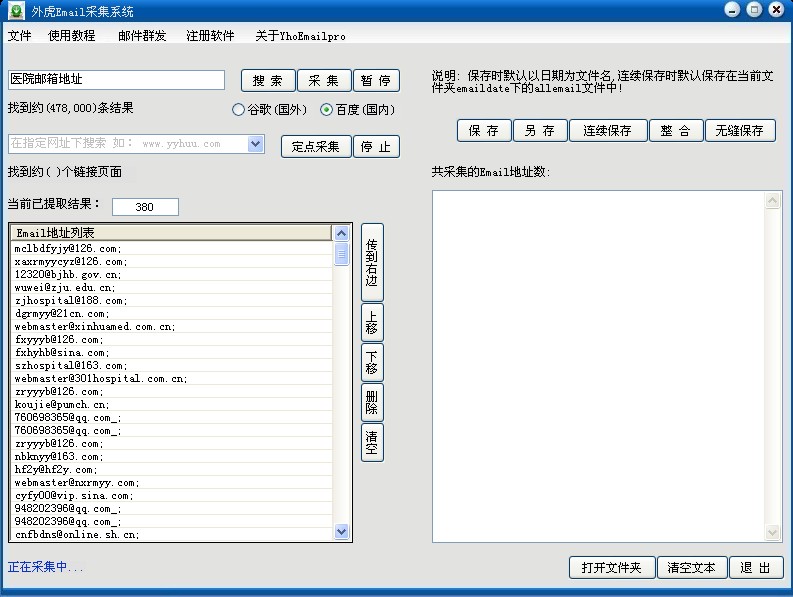The height and width of the screenshot is (597, 793).
Task: Click the 搜索 button
Action: (x=268, y=81)
